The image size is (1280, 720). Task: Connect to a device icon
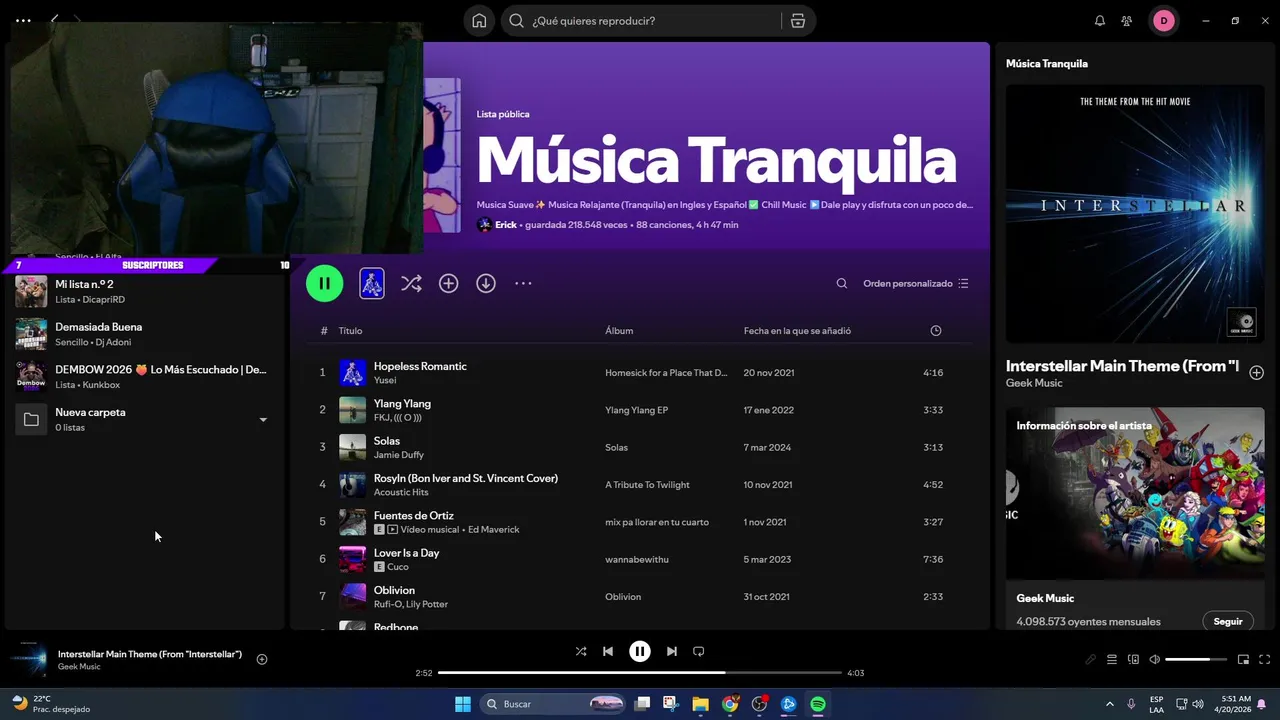click(x=1133, y=659)
